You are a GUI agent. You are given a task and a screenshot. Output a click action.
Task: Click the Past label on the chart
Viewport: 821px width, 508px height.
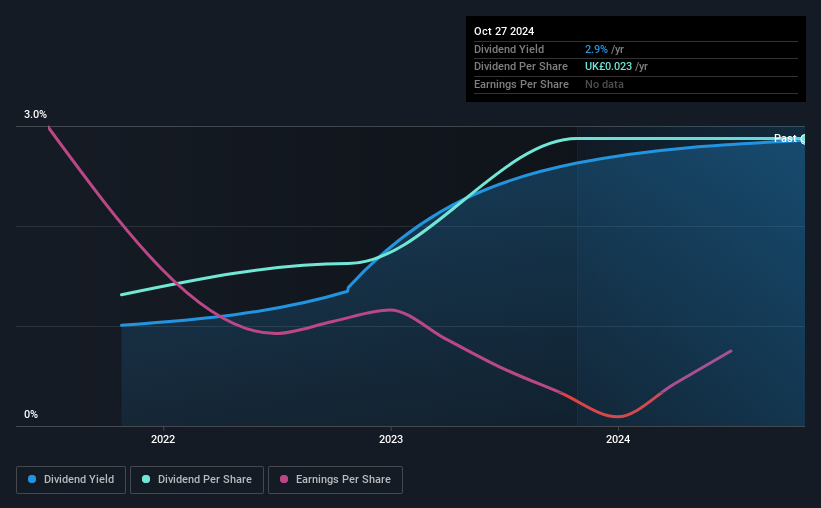[785, 138]
